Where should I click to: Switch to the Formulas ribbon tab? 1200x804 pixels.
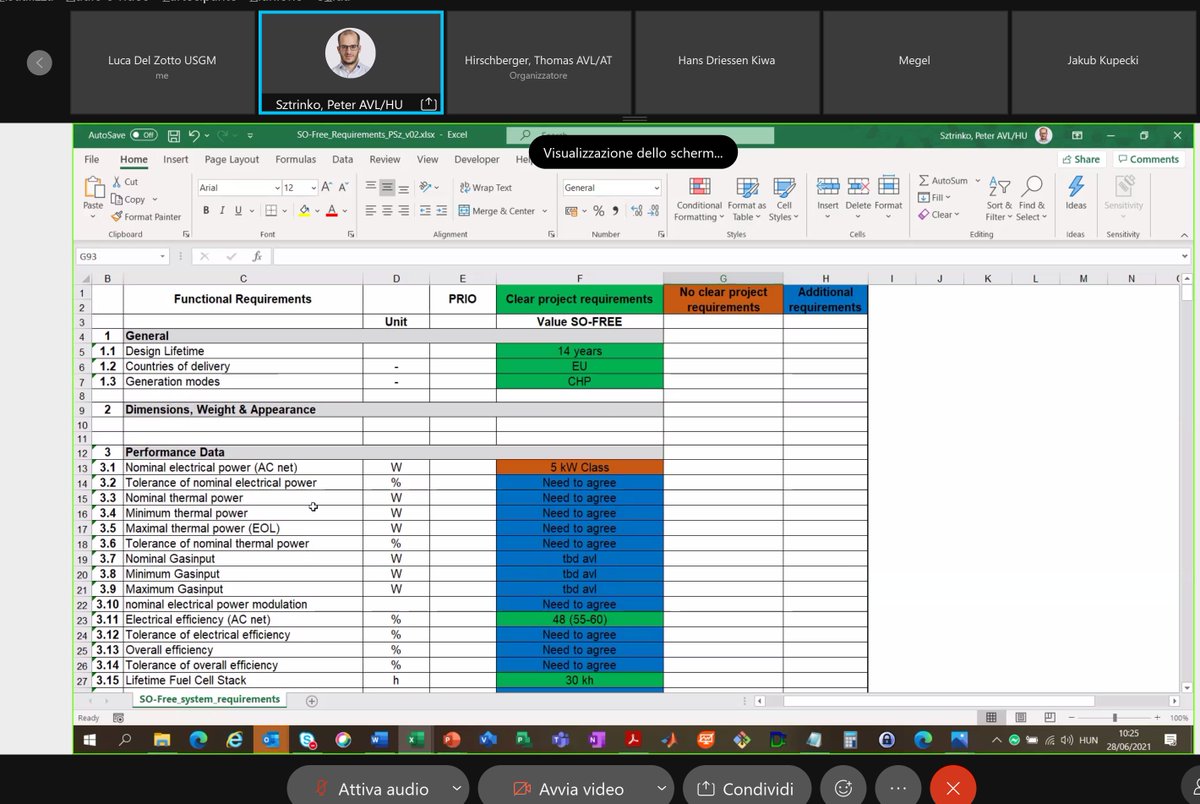coord(294,159)
